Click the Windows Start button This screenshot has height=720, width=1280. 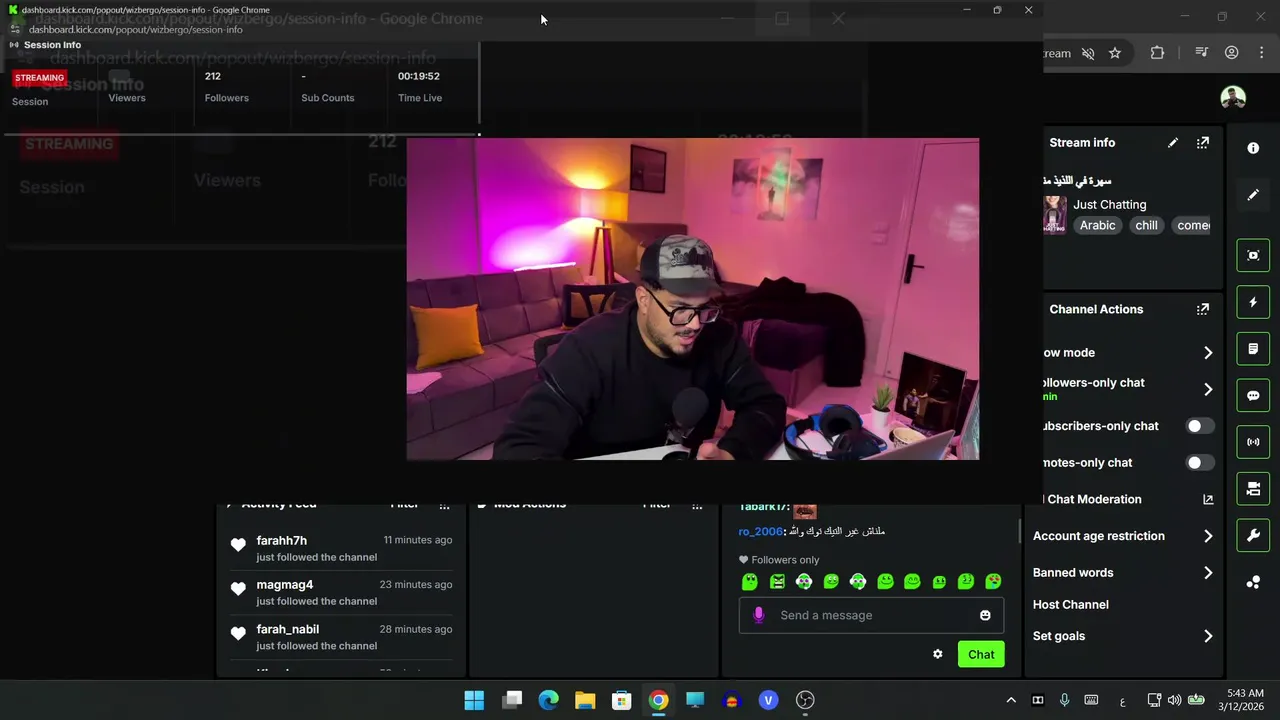pyautogui.click(x=474, y=700)
